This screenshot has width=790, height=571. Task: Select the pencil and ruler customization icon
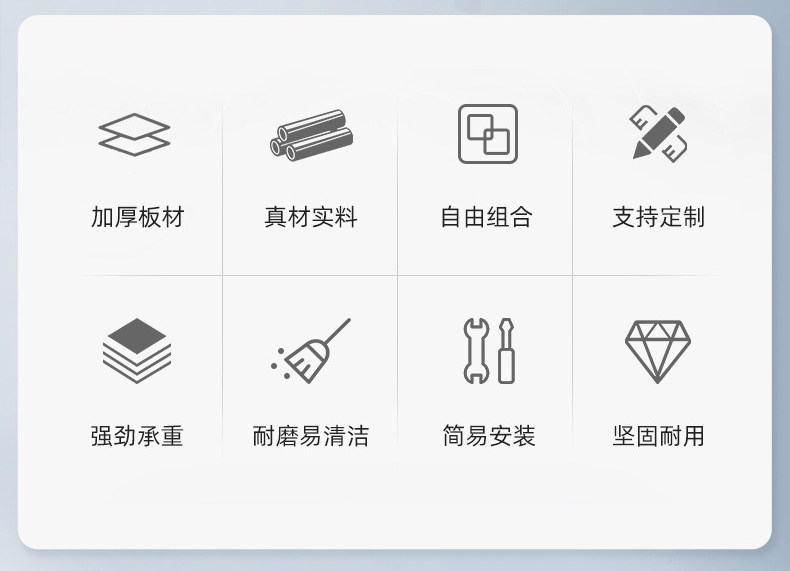tap(659, 133)
